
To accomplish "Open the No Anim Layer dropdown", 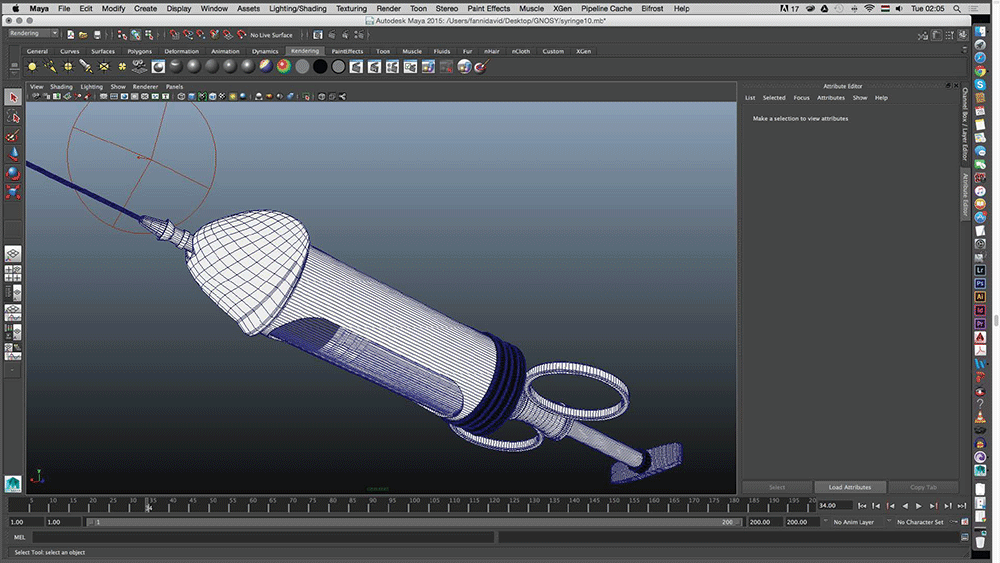I will point(853,522).
